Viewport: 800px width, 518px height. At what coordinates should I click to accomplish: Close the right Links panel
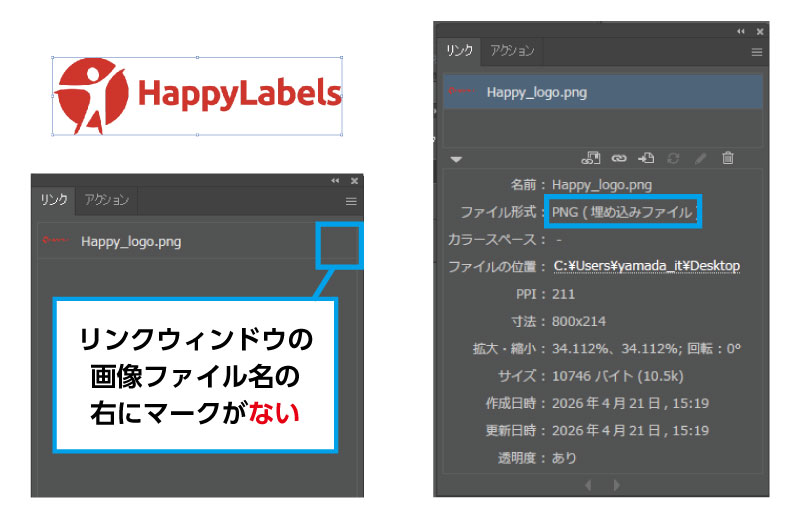click(x=760, y=32)
